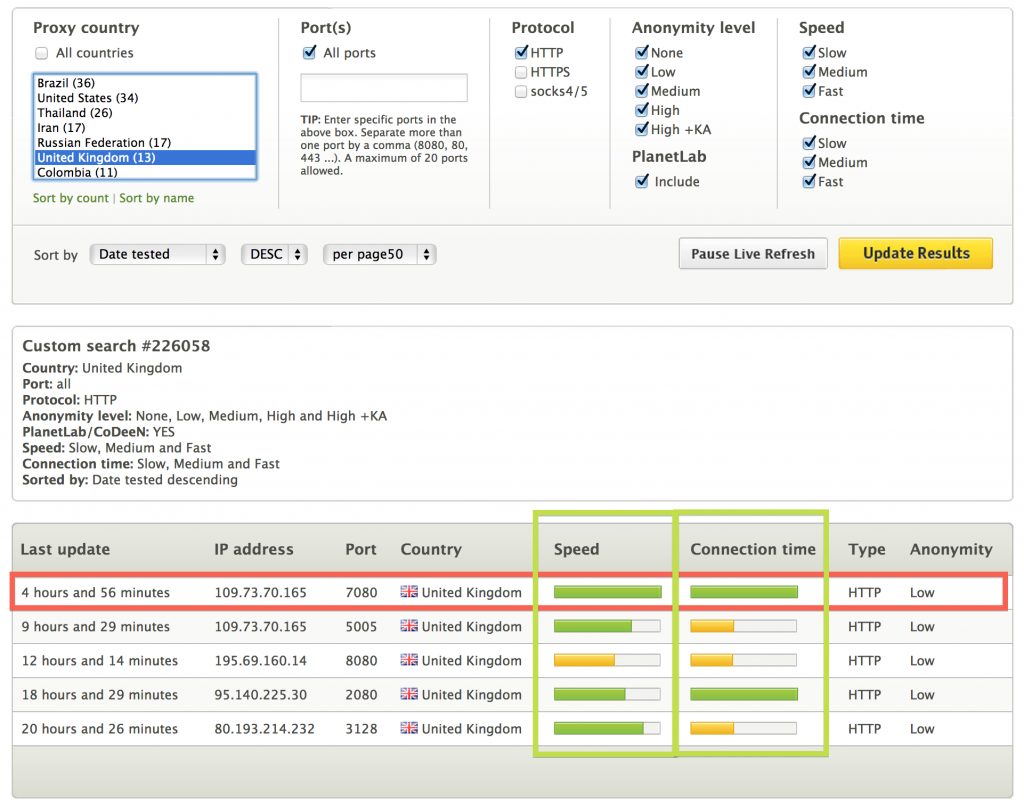This screenshot has width=1024, height=808.
Task: Click IP address 195.69.160.14
Action: (x=261, y=660)
